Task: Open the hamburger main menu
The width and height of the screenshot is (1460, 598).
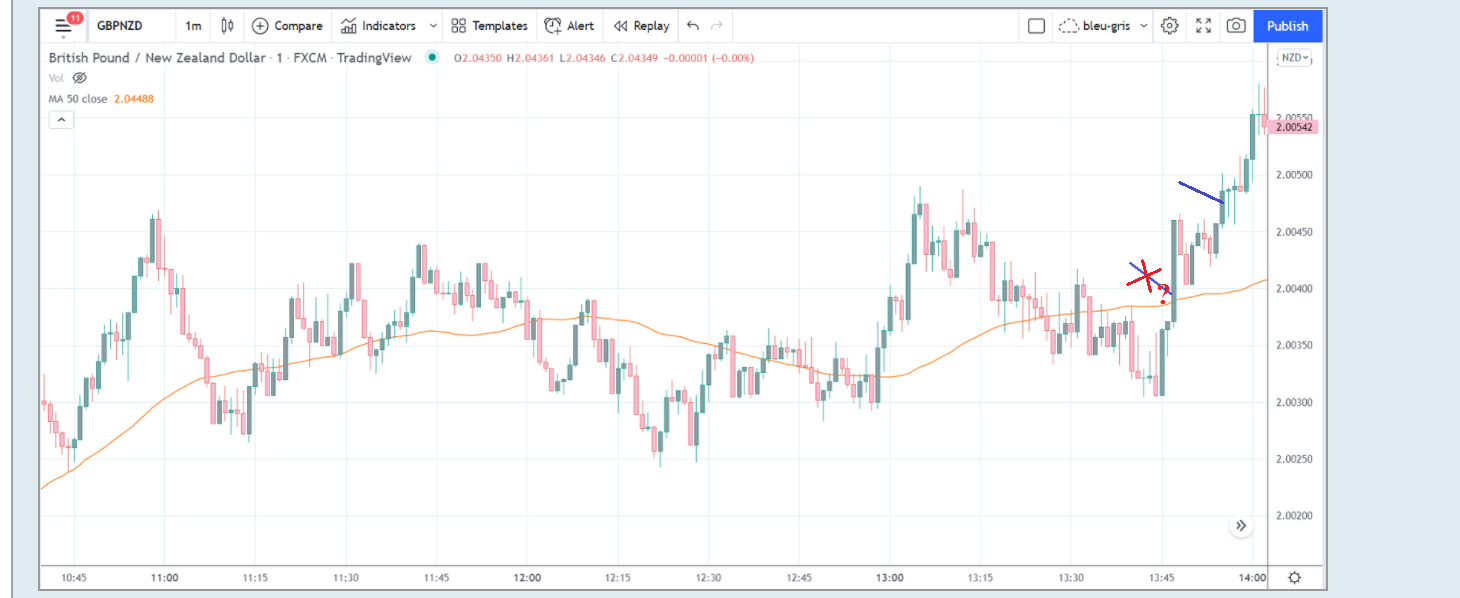Action: [65, 26]
